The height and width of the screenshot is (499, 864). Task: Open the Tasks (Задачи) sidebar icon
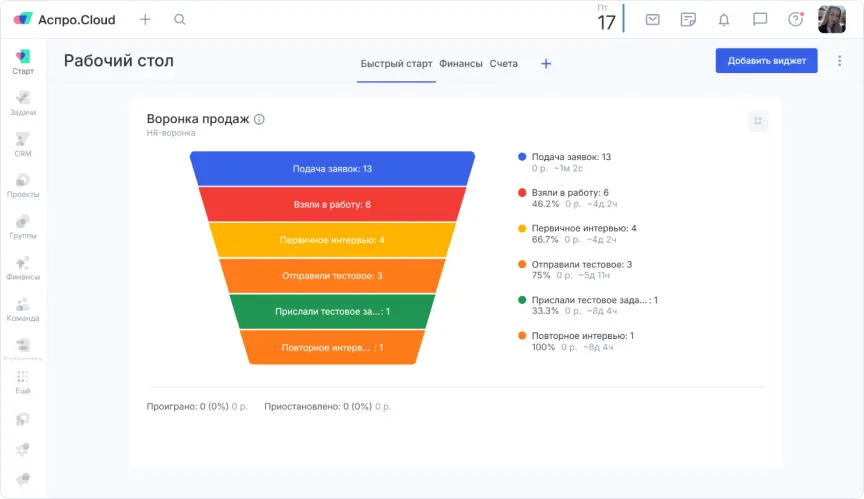pos(22,103)
